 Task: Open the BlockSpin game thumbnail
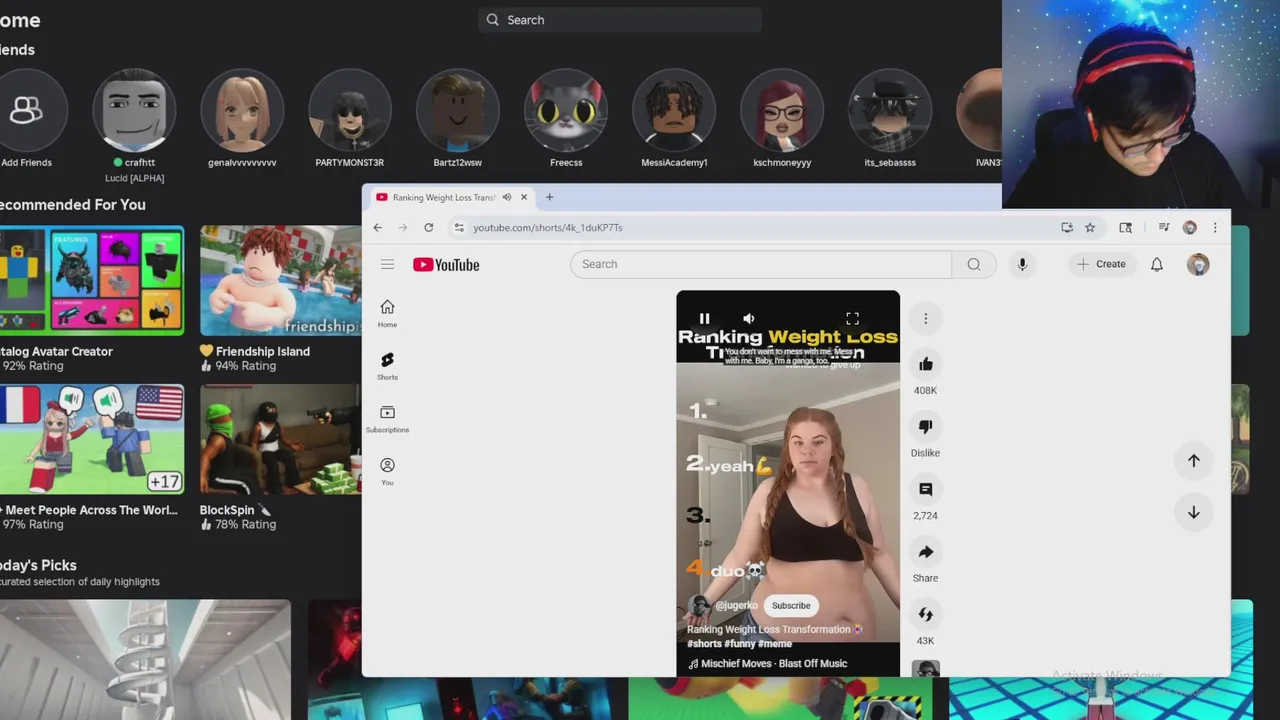(x=280, y=439)
